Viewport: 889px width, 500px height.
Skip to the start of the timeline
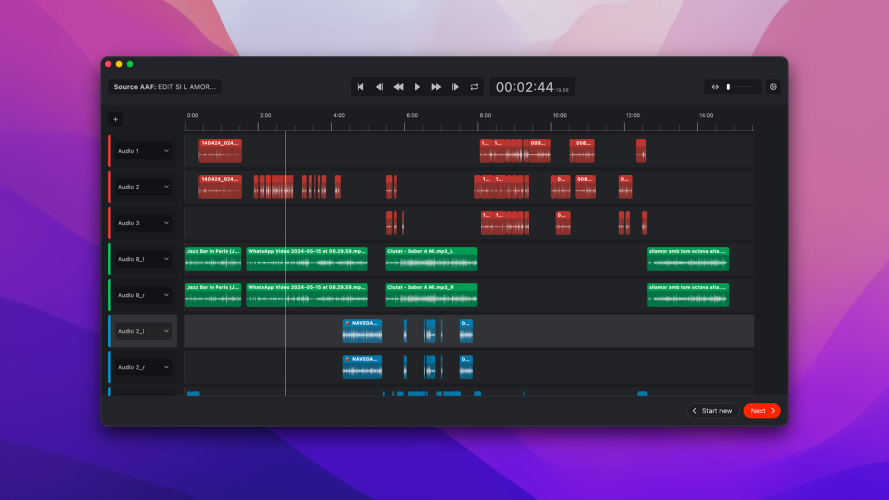[361, 87]
